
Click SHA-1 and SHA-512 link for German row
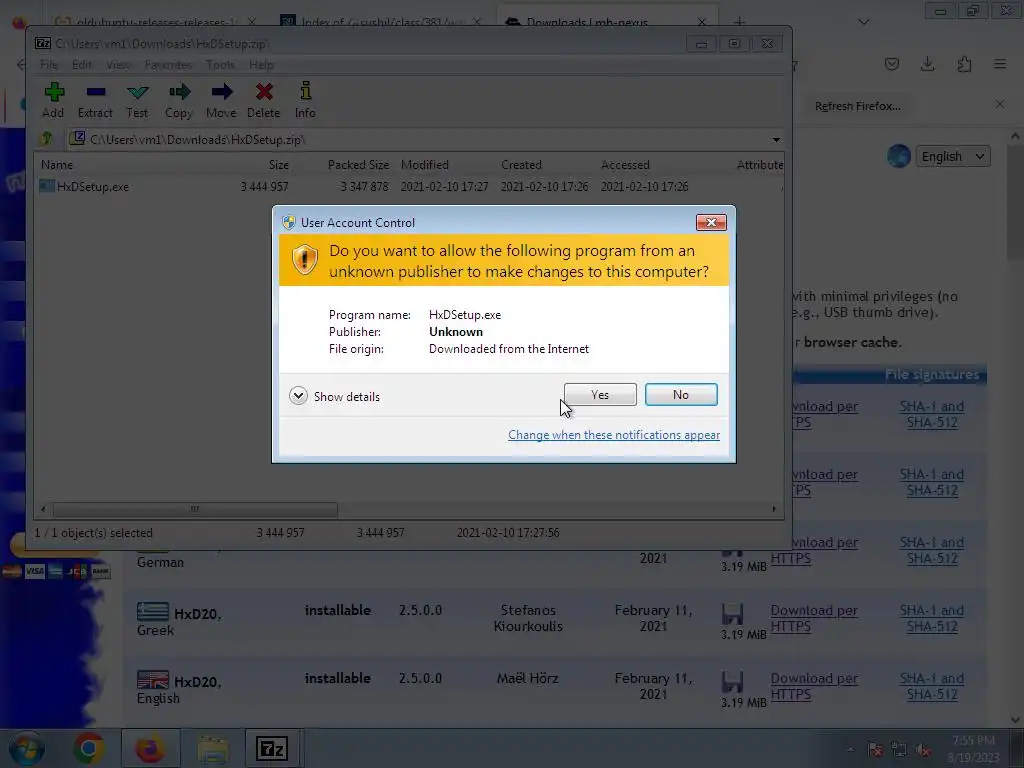point(932,551)
